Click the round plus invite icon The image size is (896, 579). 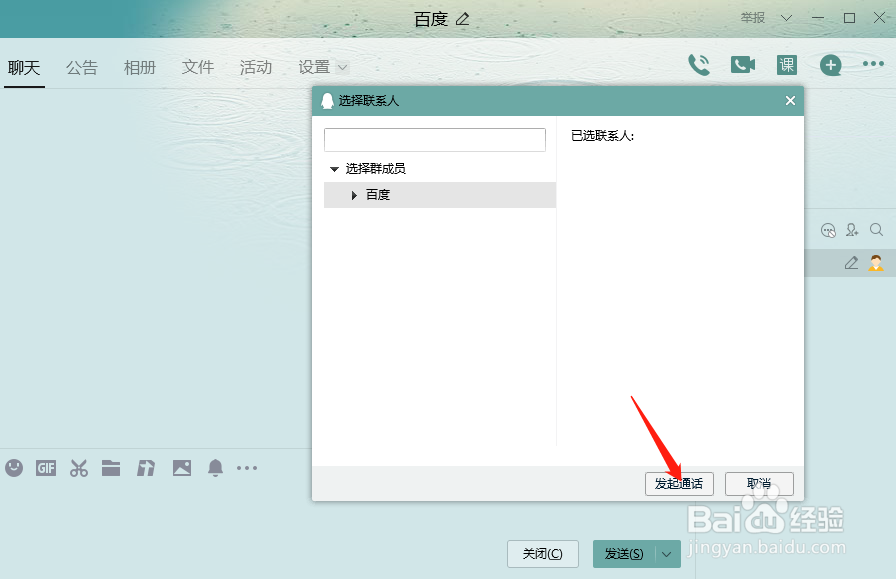830,65
